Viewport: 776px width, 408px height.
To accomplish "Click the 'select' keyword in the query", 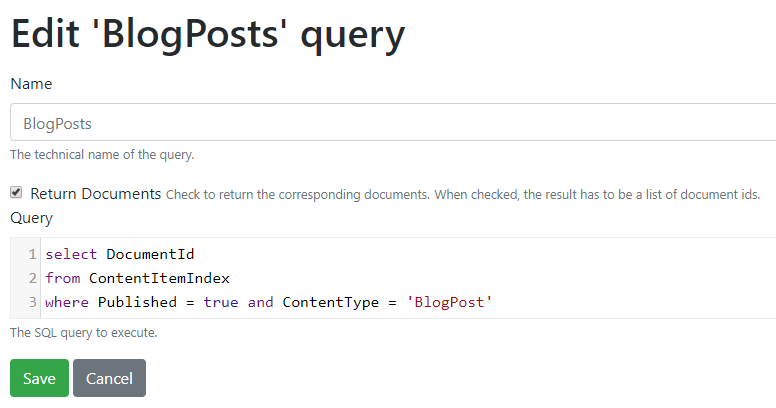I will pos(71,254).
